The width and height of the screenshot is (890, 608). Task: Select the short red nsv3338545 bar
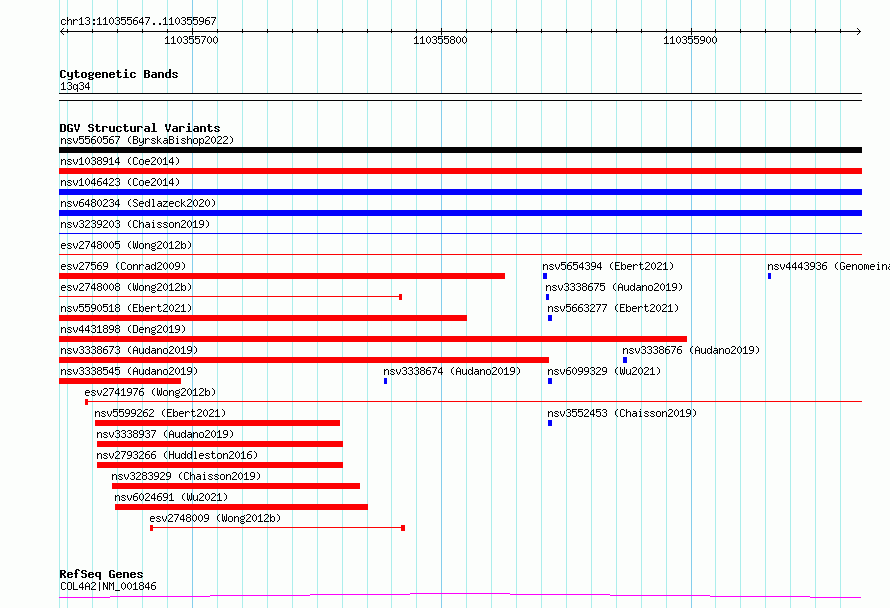point(120,381)
